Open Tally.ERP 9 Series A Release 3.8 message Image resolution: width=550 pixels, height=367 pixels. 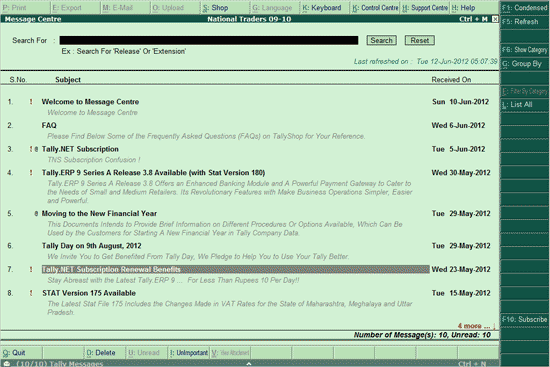tap(153, 173)
